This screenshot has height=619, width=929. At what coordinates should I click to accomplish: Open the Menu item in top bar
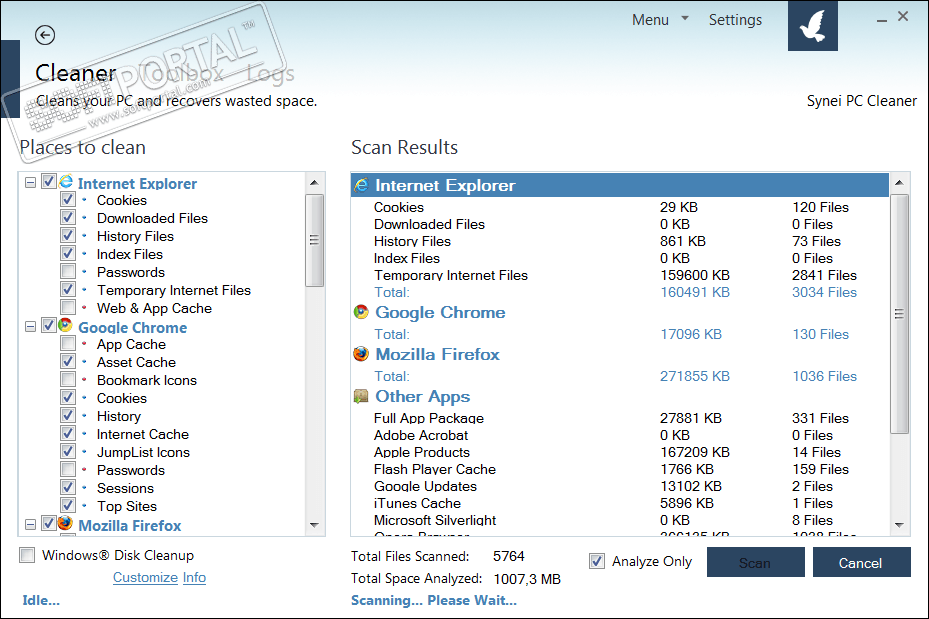[x=650, y=20]
